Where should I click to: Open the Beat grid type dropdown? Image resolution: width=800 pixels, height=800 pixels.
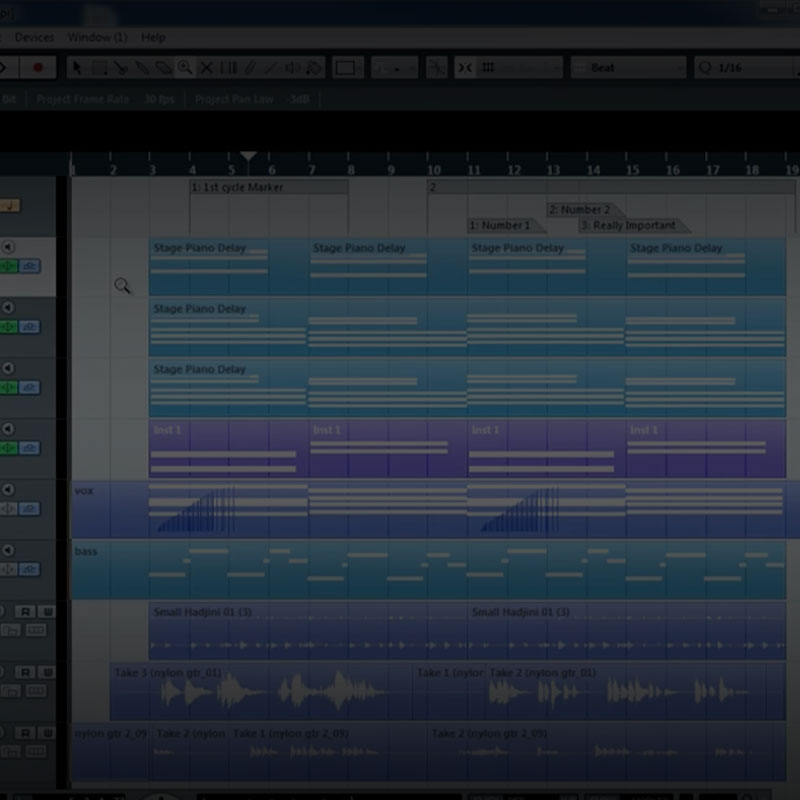[628, 67]
